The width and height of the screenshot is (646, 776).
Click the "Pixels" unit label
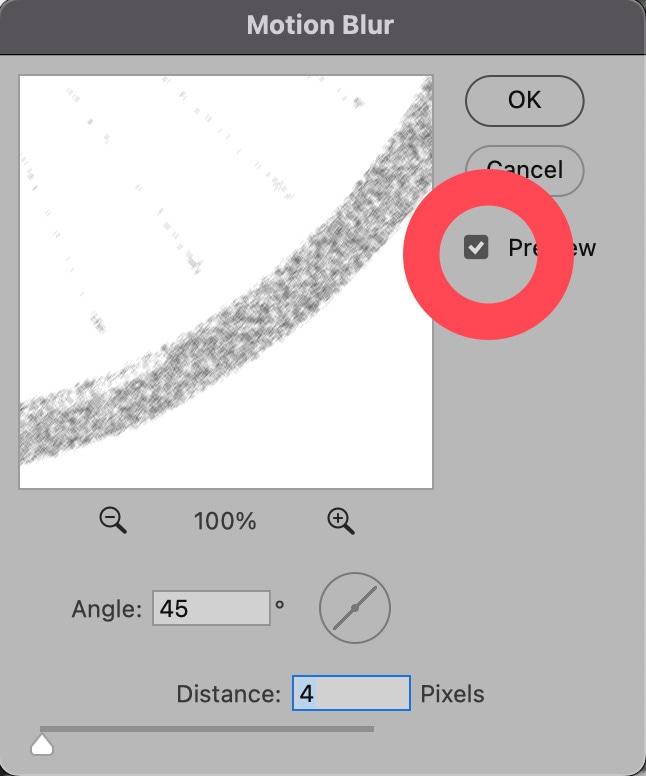[452, 693]
